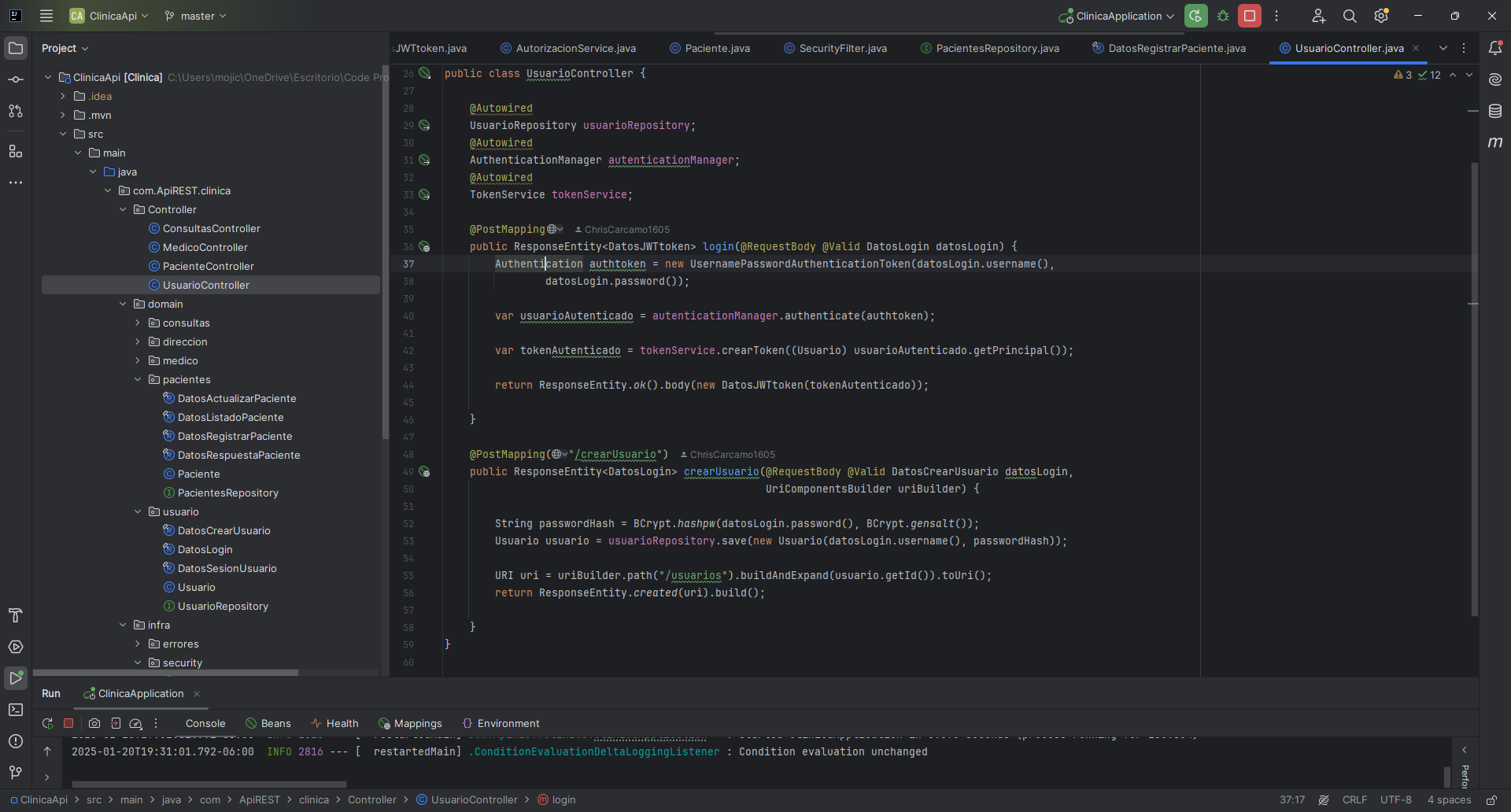Switch to AutorizacionService.java tab
This screenshot has height=812, width=1511.
point(568,48)
